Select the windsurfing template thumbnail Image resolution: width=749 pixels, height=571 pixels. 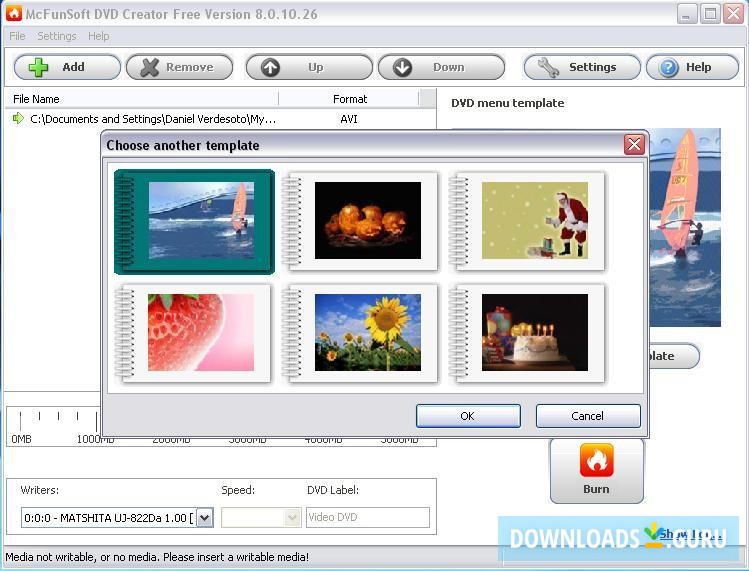(194, 222)
